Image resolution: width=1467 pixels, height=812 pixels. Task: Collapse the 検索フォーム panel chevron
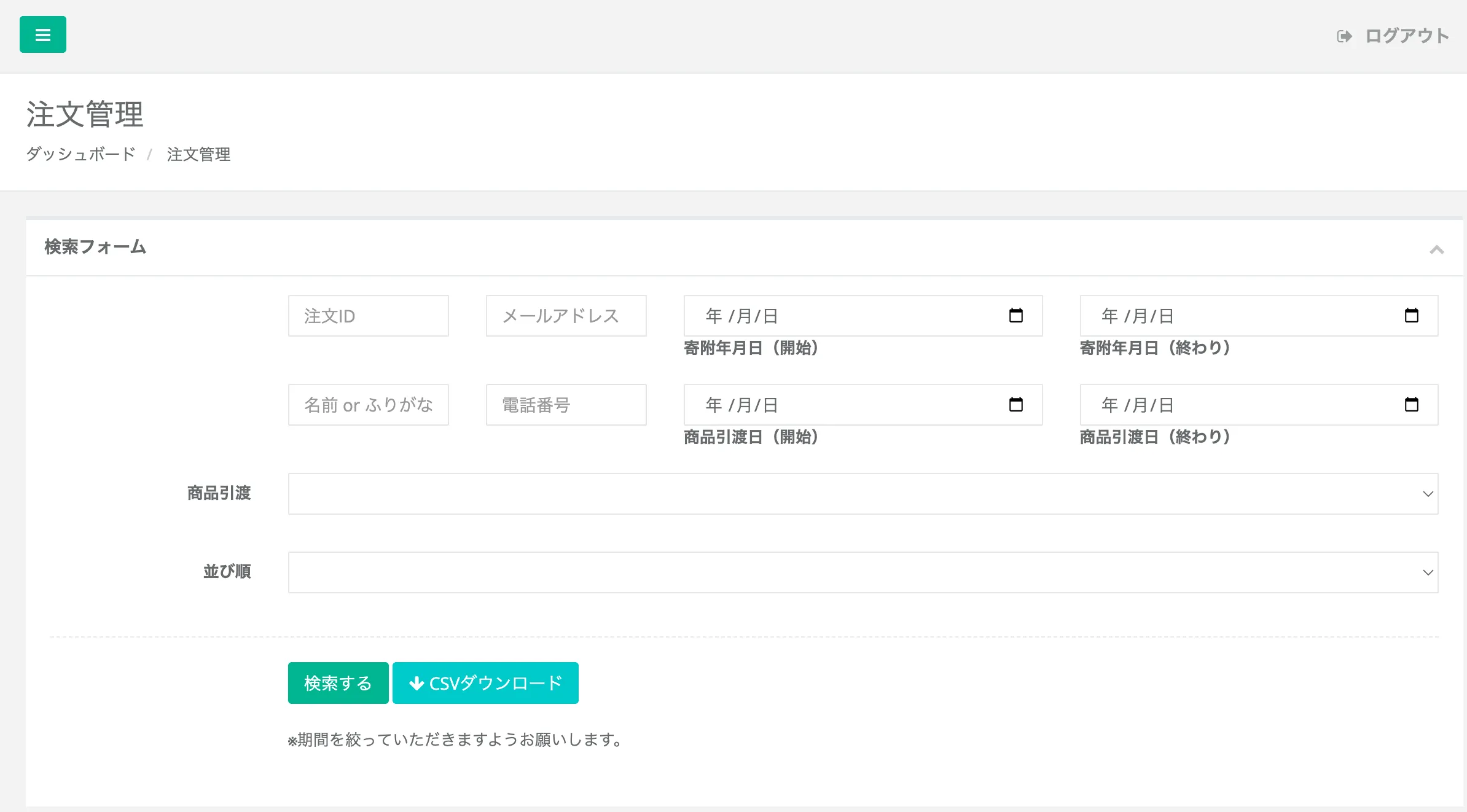coord(1436,249)
